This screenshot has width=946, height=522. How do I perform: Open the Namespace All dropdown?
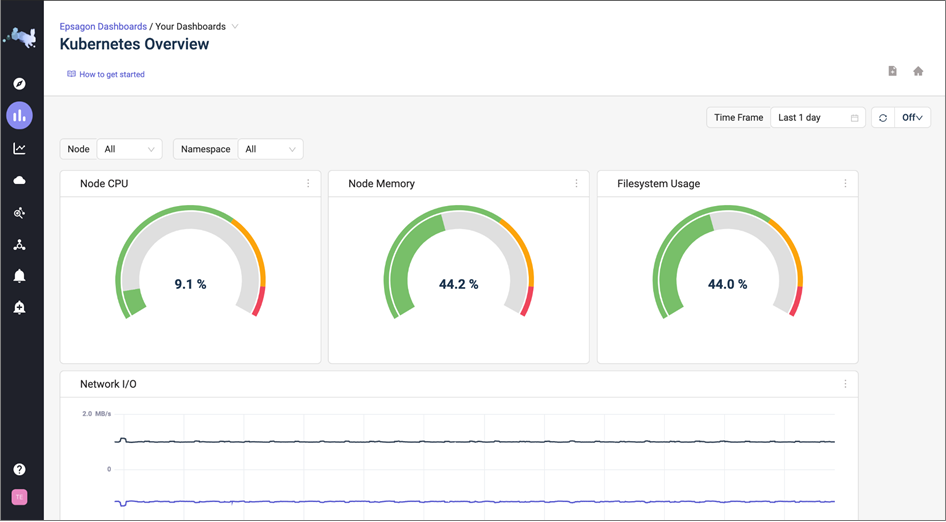point(270,149)
